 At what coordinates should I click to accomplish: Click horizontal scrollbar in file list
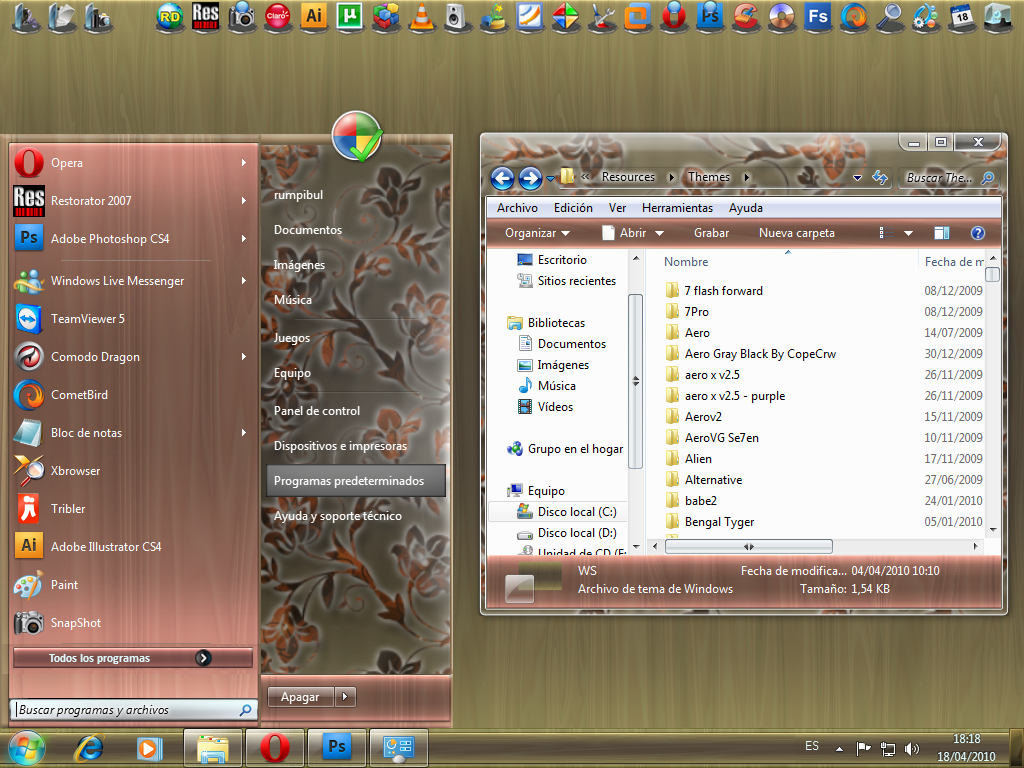tap(748, 547)
